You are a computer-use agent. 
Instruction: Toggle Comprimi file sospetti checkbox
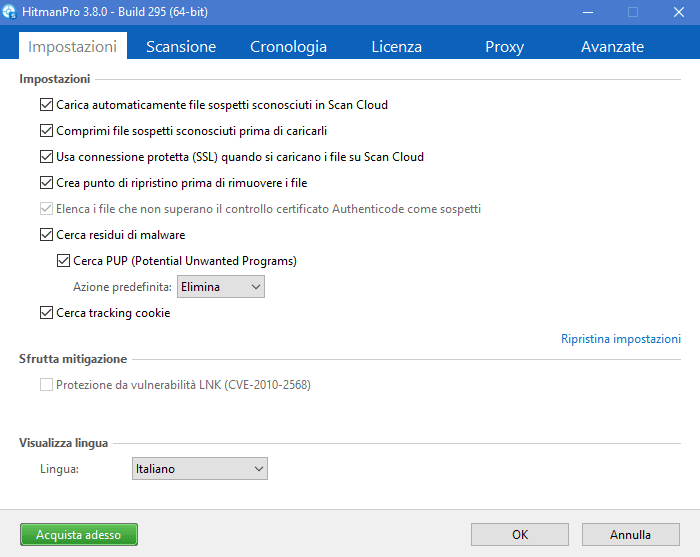(x=46, y=131)
